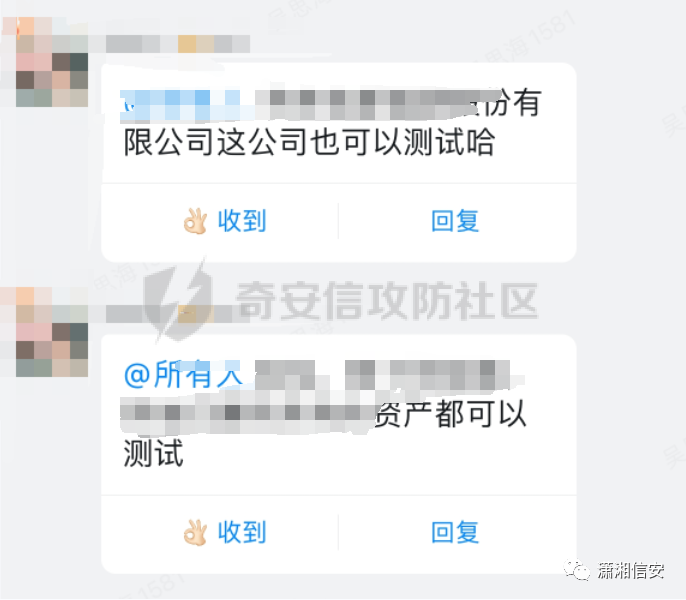Click the shield lightning logo watermark

click(177, 301)
